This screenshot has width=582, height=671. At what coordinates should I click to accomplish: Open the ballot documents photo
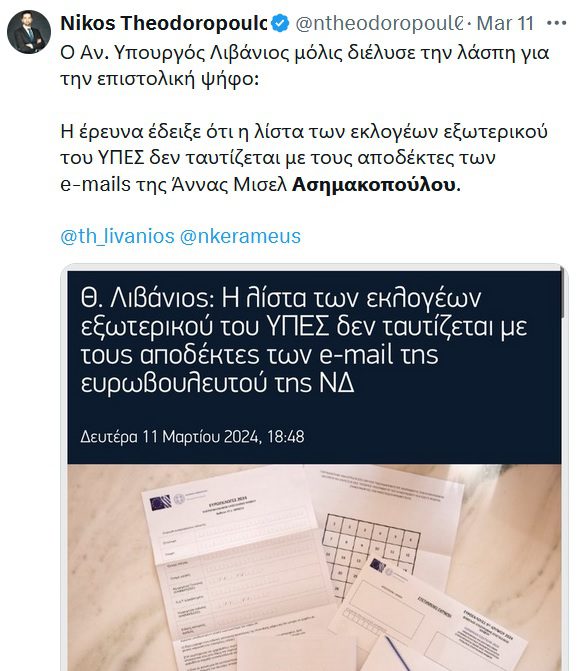click(314, 567)
